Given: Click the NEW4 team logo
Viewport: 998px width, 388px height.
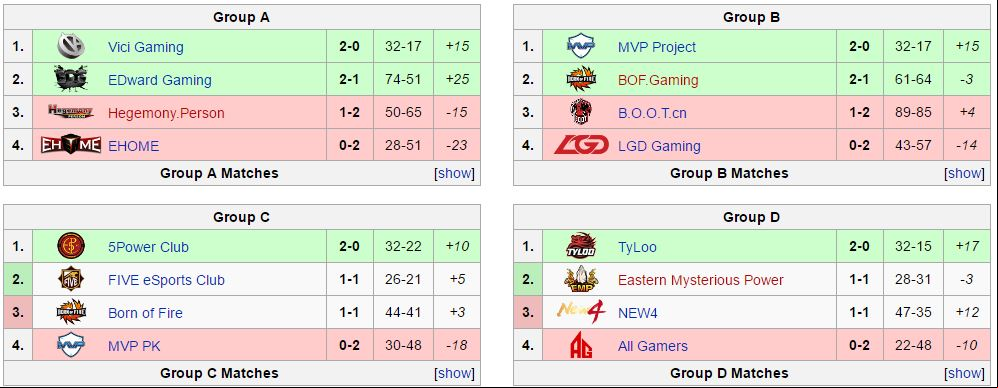Looking at the screenshot, I should click(580, 312).
